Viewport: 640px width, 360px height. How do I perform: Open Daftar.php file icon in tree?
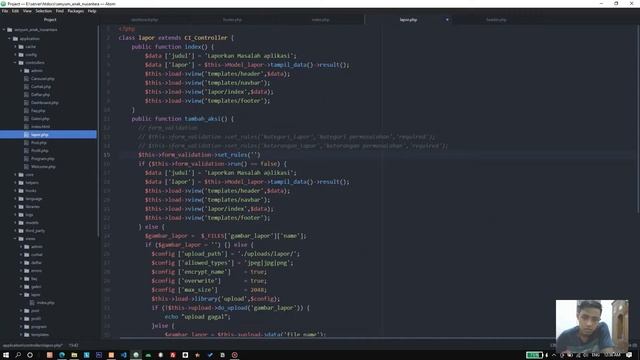pyautogui.click(x=27, y=95)
